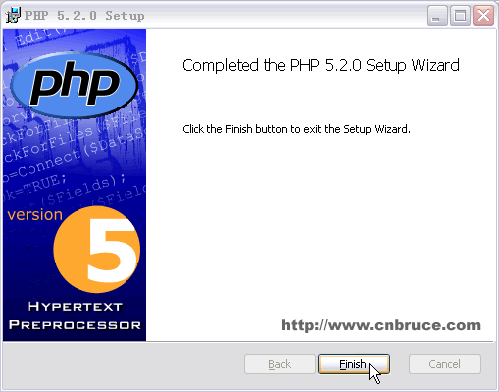Click the orange version 5 circle
This screenshot has width=499, height=392.
(x=97, y=249)
